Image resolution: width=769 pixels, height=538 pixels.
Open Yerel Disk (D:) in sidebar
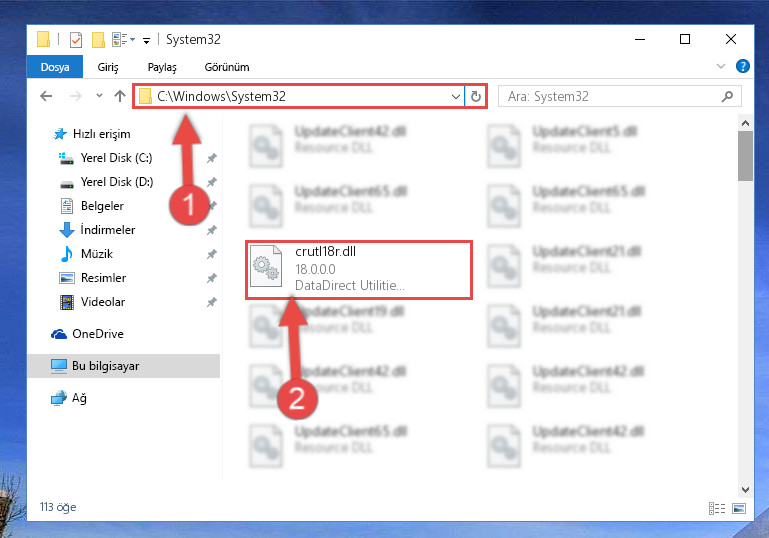point(117,182)
